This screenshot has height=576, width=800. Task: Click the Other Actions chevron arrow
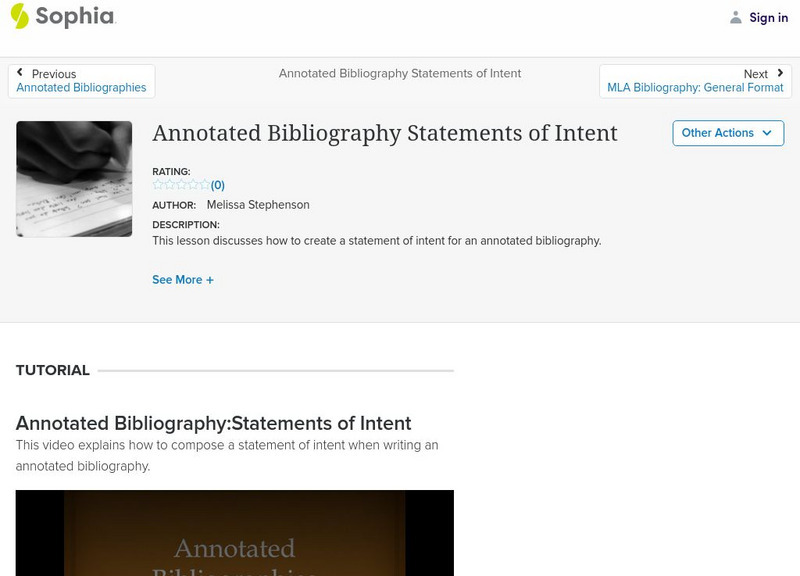pyautogui.click(x=767, y=133)
